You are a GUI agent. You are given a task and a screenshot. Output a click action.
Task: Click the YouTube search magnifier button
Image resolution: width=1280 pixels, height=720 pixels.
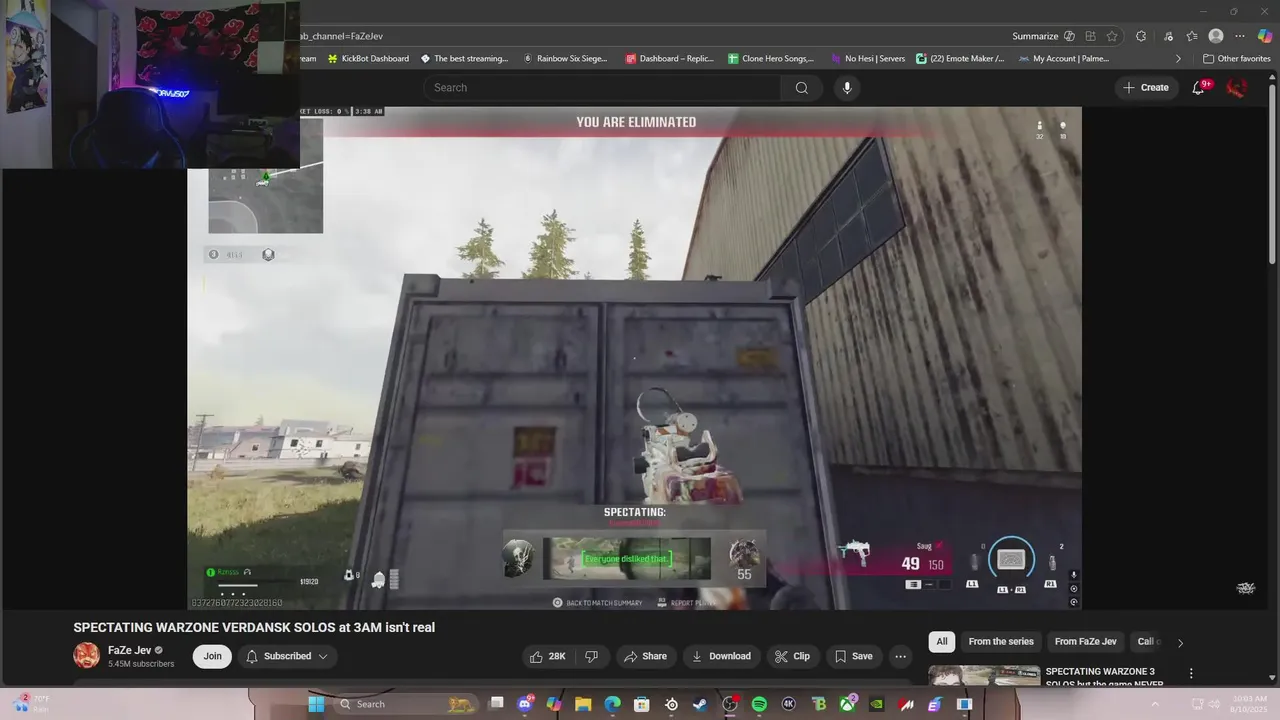click(801, 88)
